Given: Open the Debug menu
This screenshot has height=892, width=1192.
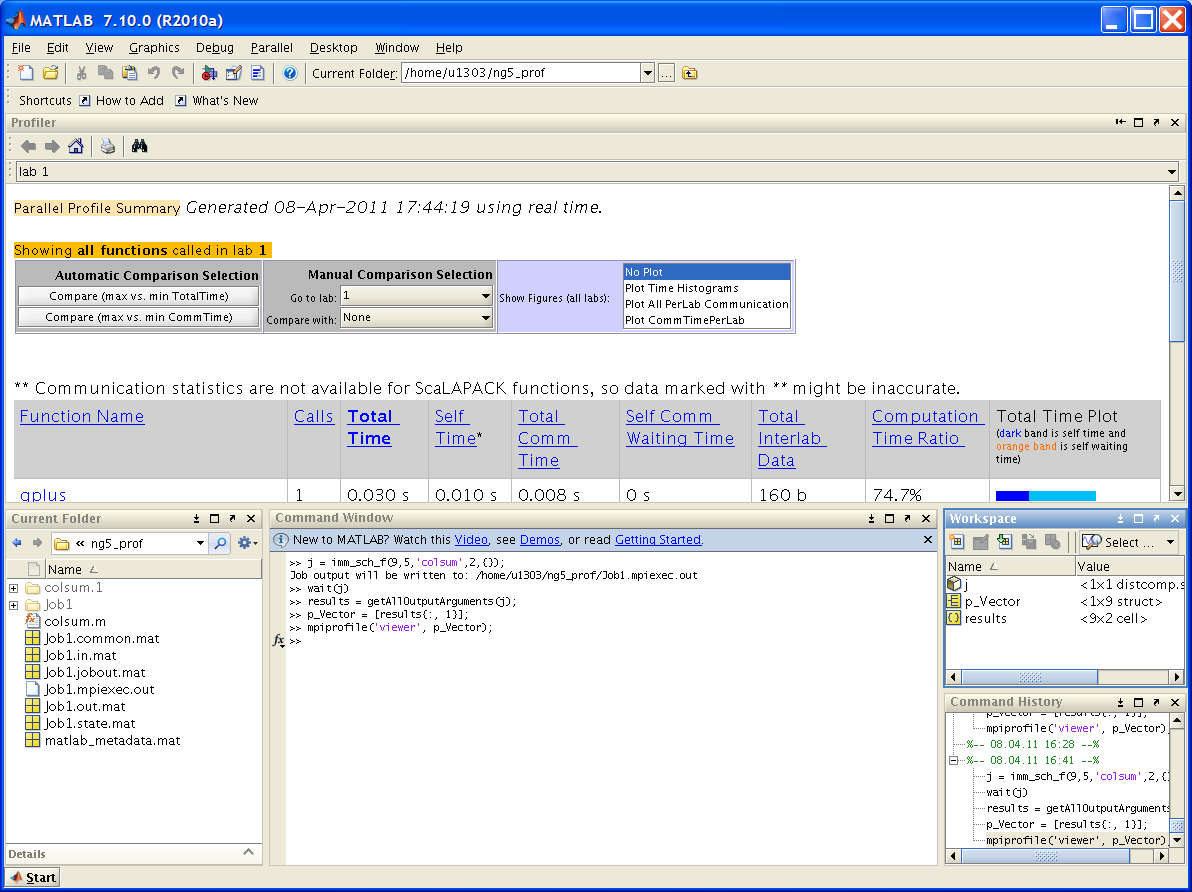Looking at the screenshot, I should tap(215, 47).
